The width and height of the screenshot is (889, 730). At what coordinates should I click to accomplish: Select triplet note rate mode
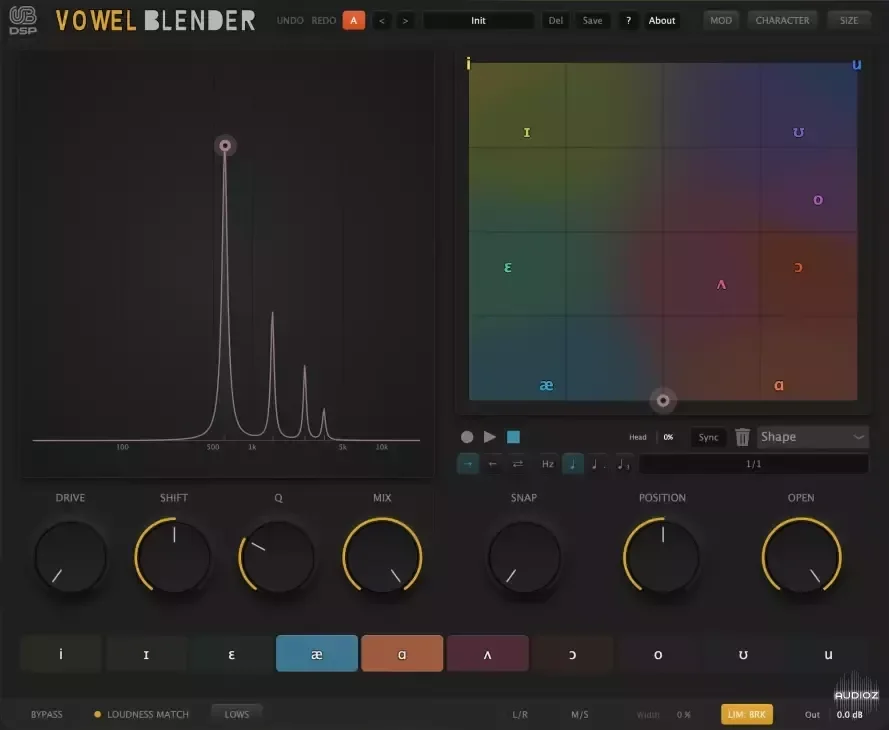pyautogui.click(x=623, y=464)
